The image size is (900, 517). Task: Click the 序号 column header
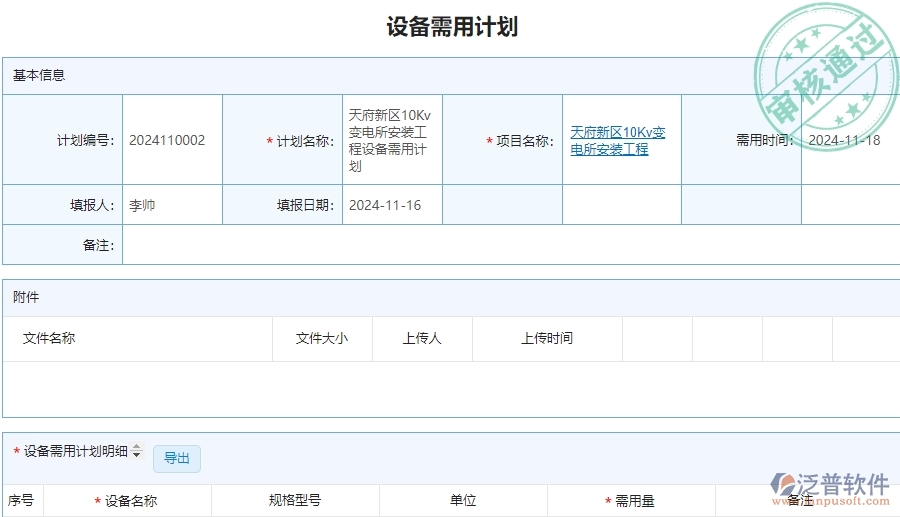(x=21, y=500)
